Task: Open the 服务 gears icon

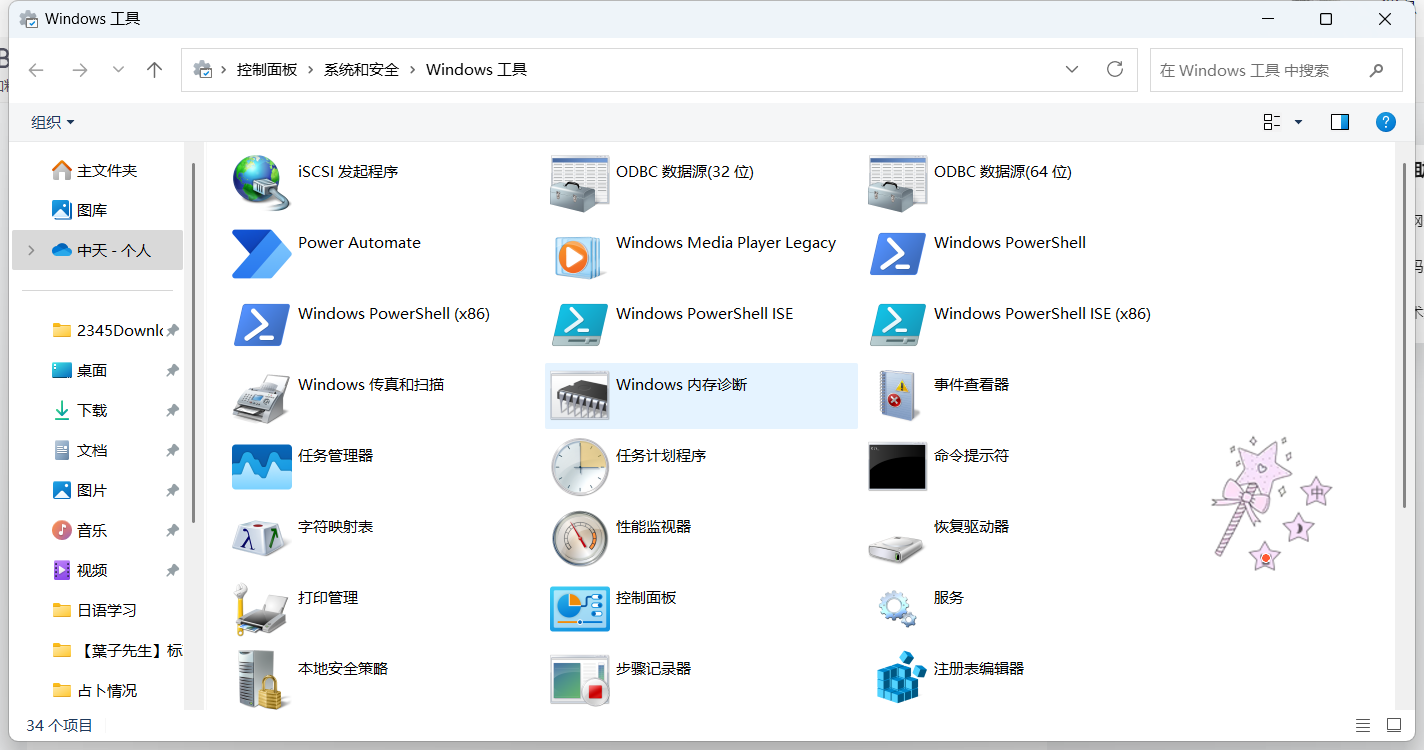Action: click(x=897, y=608)
